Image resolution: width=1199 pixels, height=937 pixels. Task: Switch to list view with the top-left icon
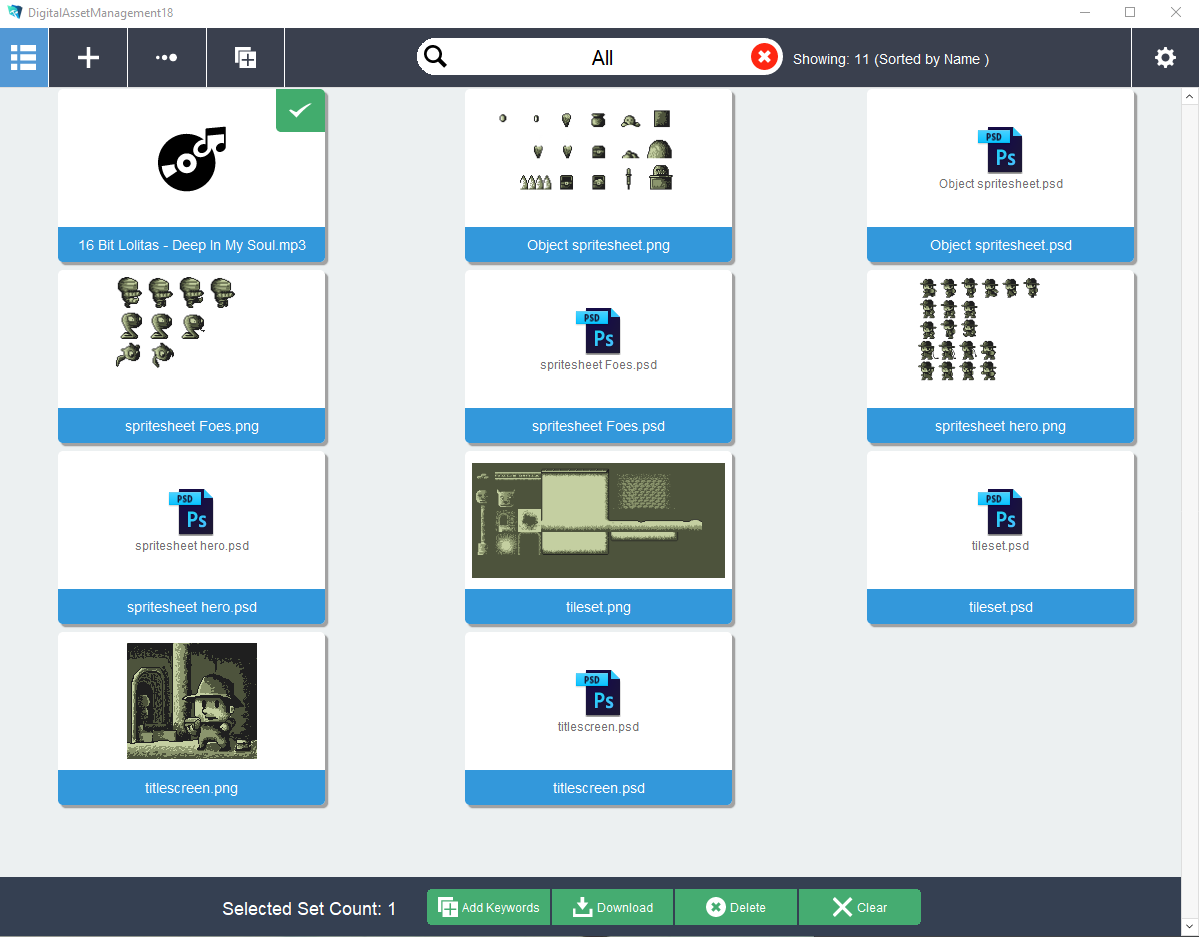pyautogui.click(x=24, y=57)
